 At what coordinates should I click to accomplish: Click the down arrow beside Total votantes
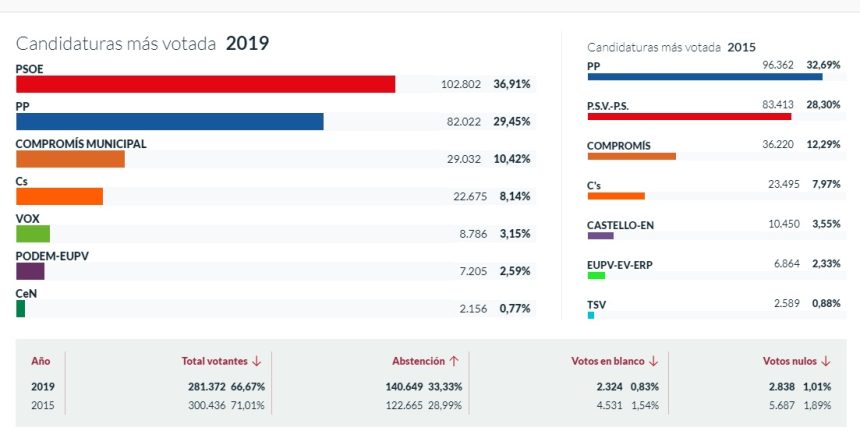coord(257,361)
